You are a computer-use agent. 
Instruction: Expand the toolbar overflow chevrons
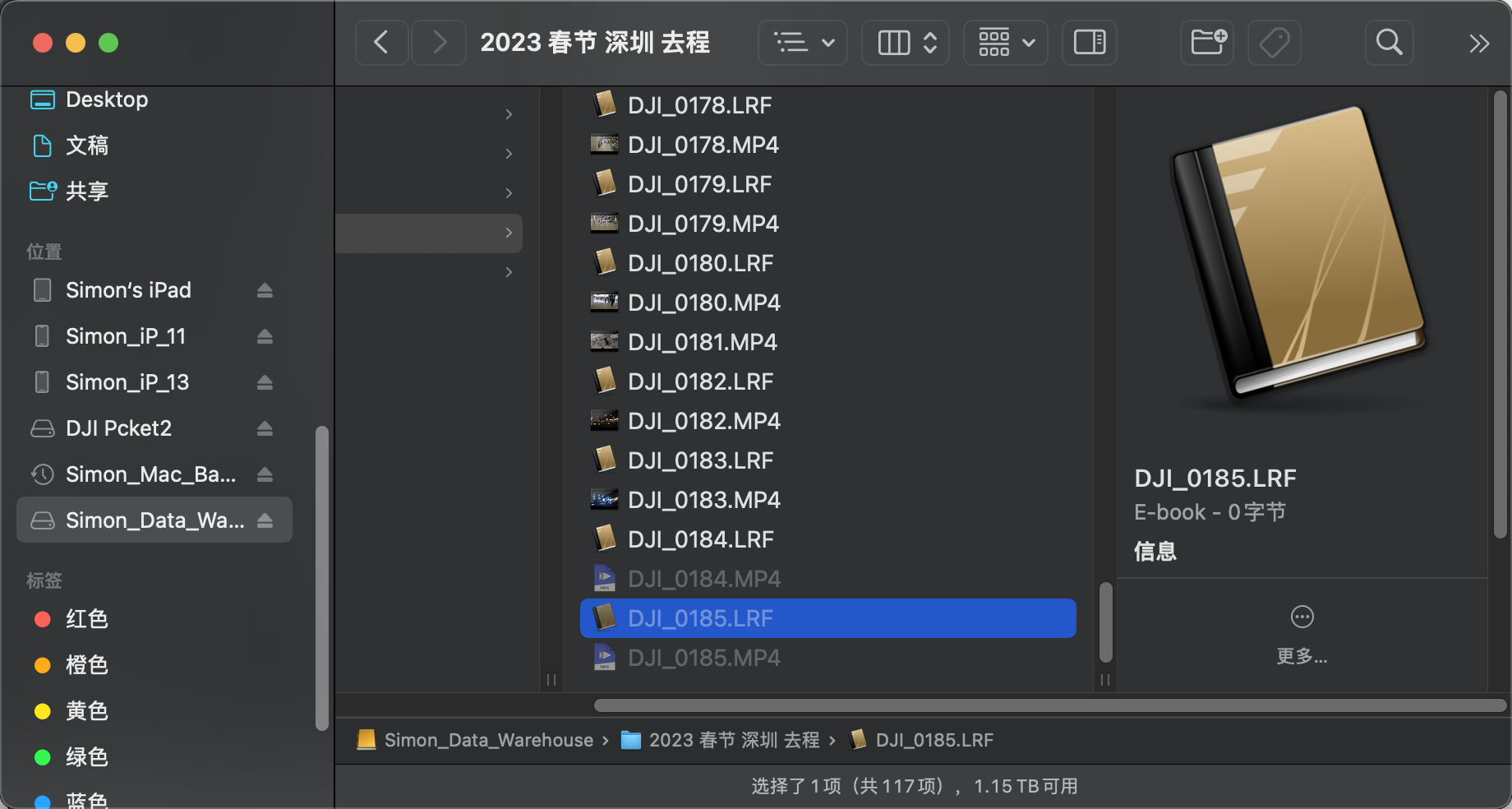1479,44
